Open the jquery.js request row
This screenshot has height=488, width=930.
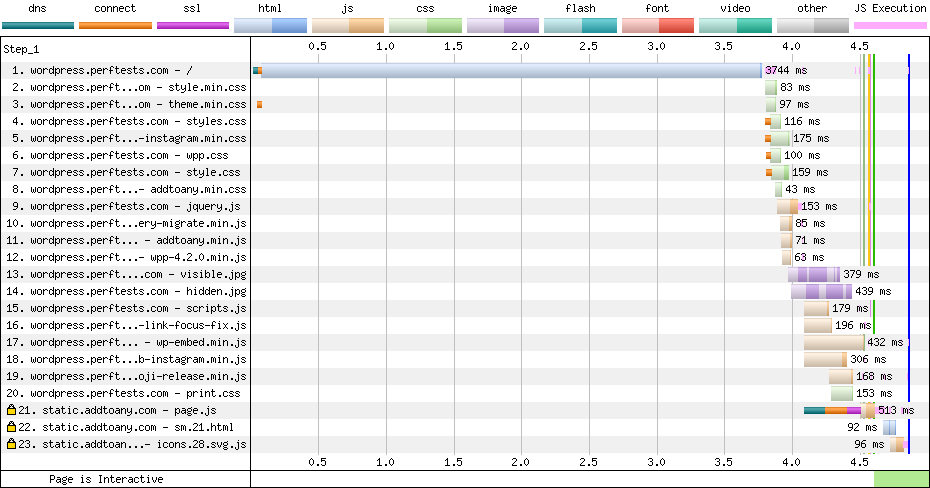(x=127, y=206)
